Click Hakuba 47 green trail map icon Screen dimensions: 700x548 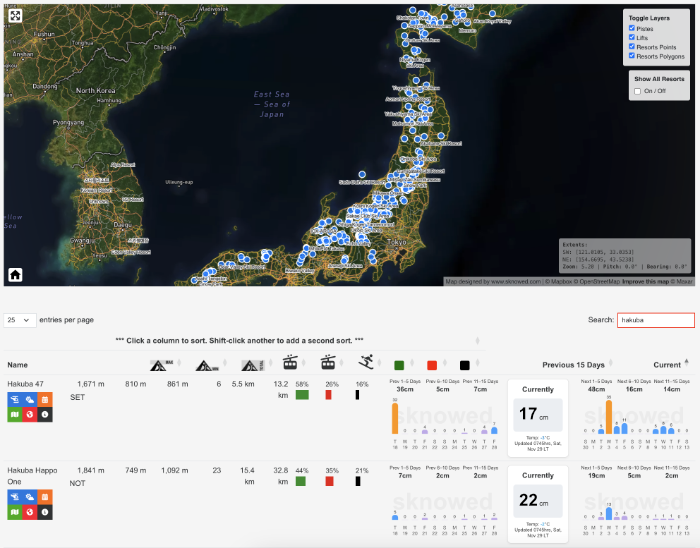tap(15, 415)
